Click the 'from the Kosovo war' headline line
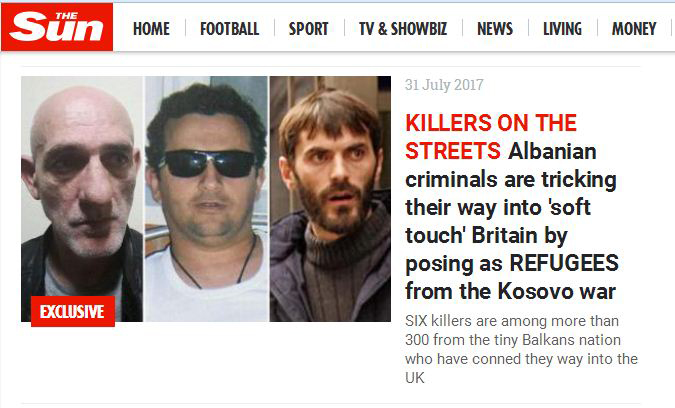This screenshot has height=408, width=675. pos(511,291)
